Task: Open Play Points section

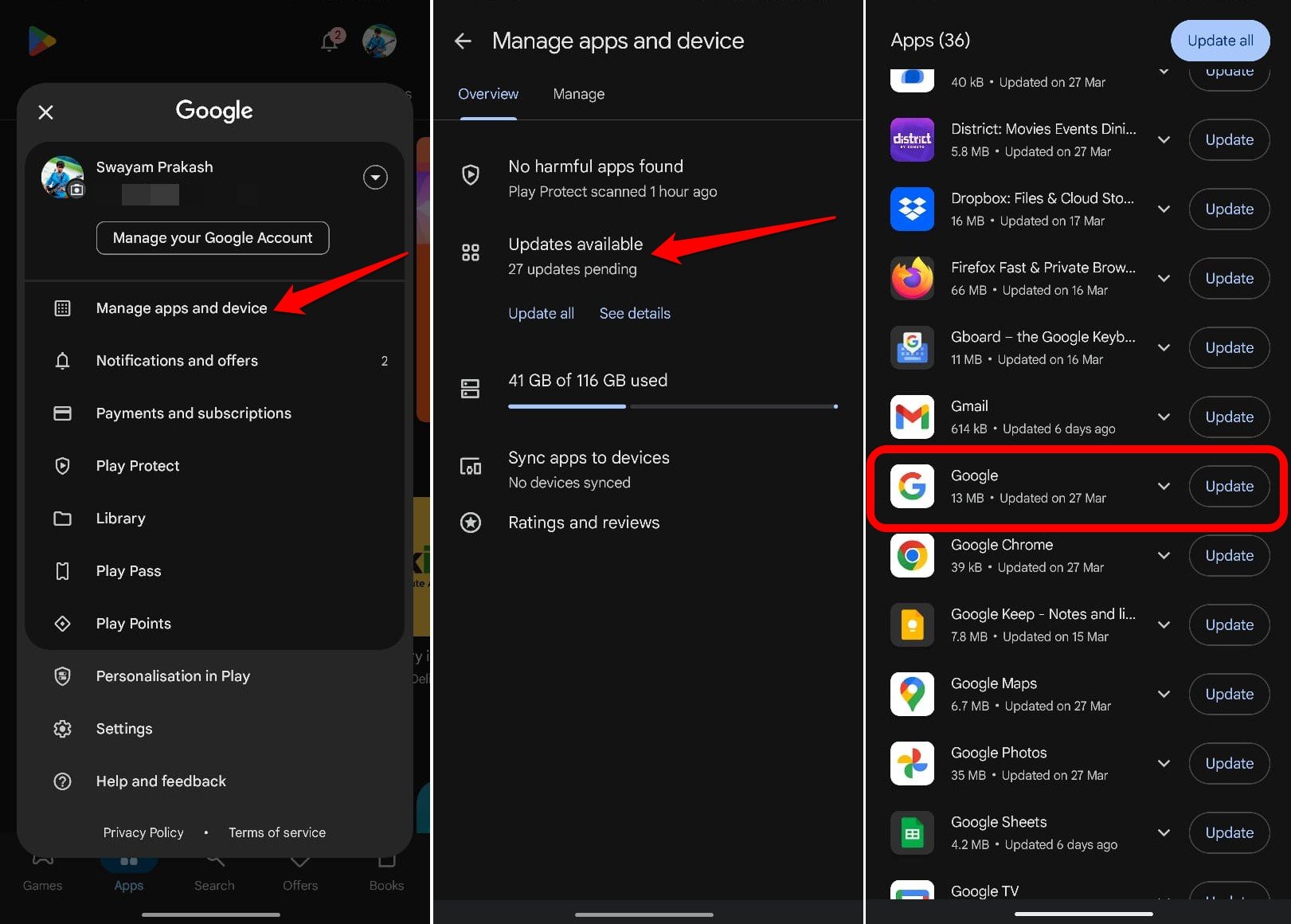Action: [133, 623]
